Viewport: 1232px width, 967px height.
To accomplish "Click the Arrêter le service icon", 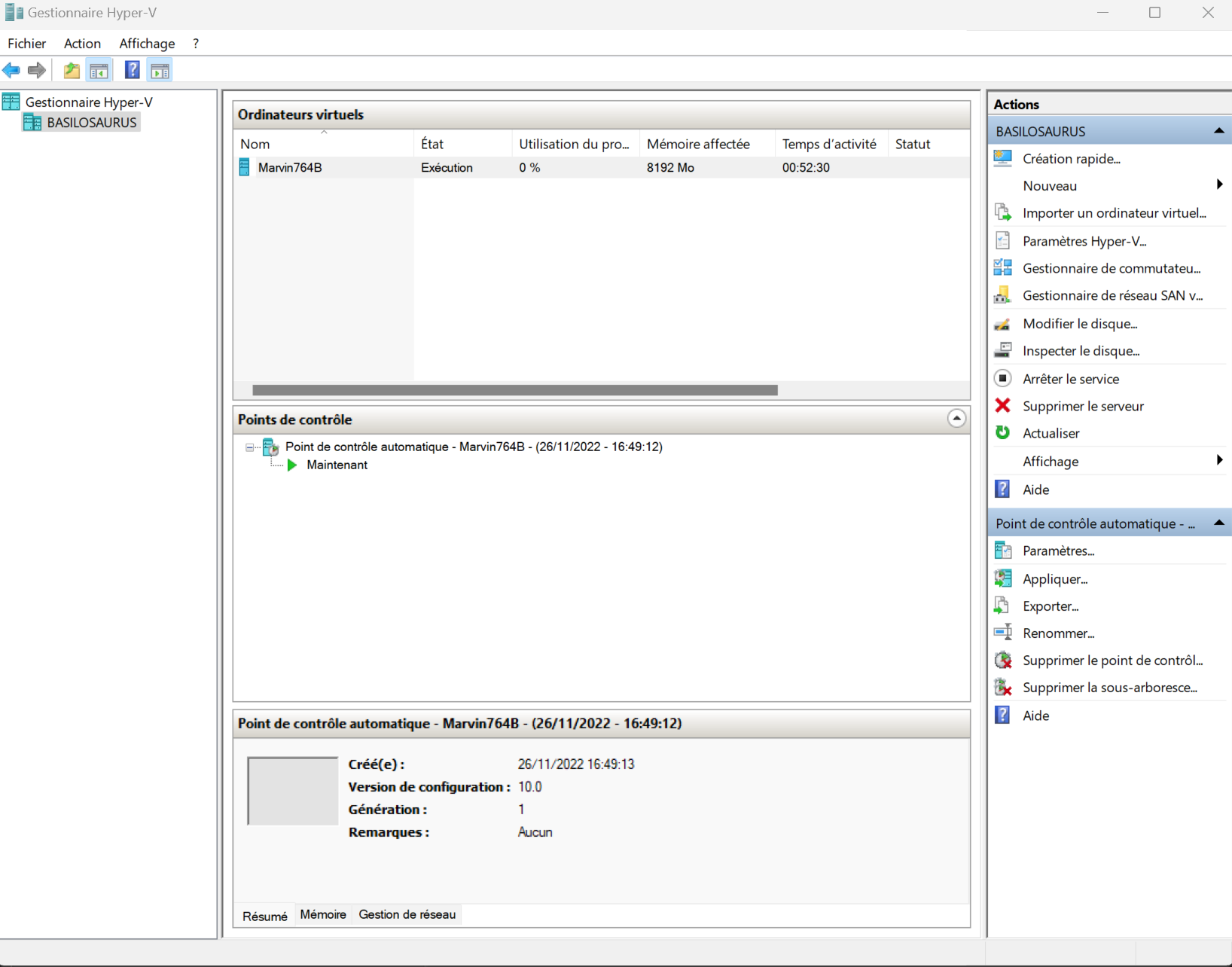I will coord(1002,379).
